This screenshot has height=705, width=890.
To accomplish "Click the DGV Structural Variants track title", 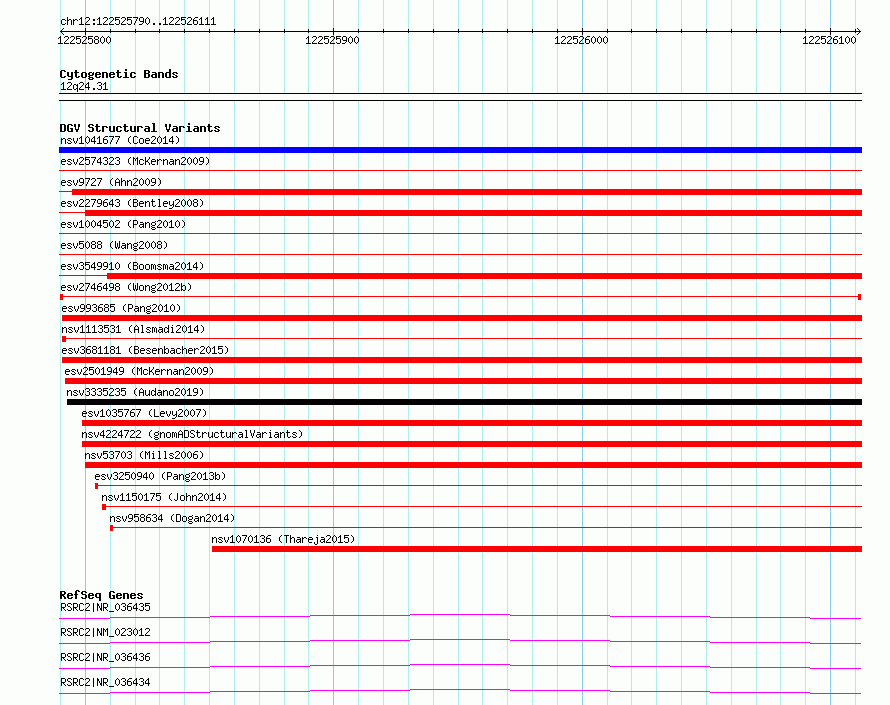I will (x=140, y=128).
